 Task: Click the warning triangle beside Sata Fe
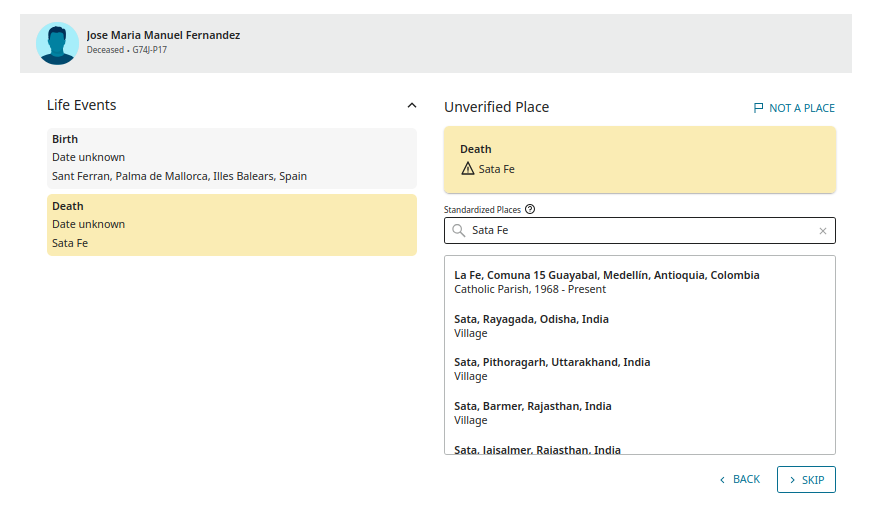[467, 169]
